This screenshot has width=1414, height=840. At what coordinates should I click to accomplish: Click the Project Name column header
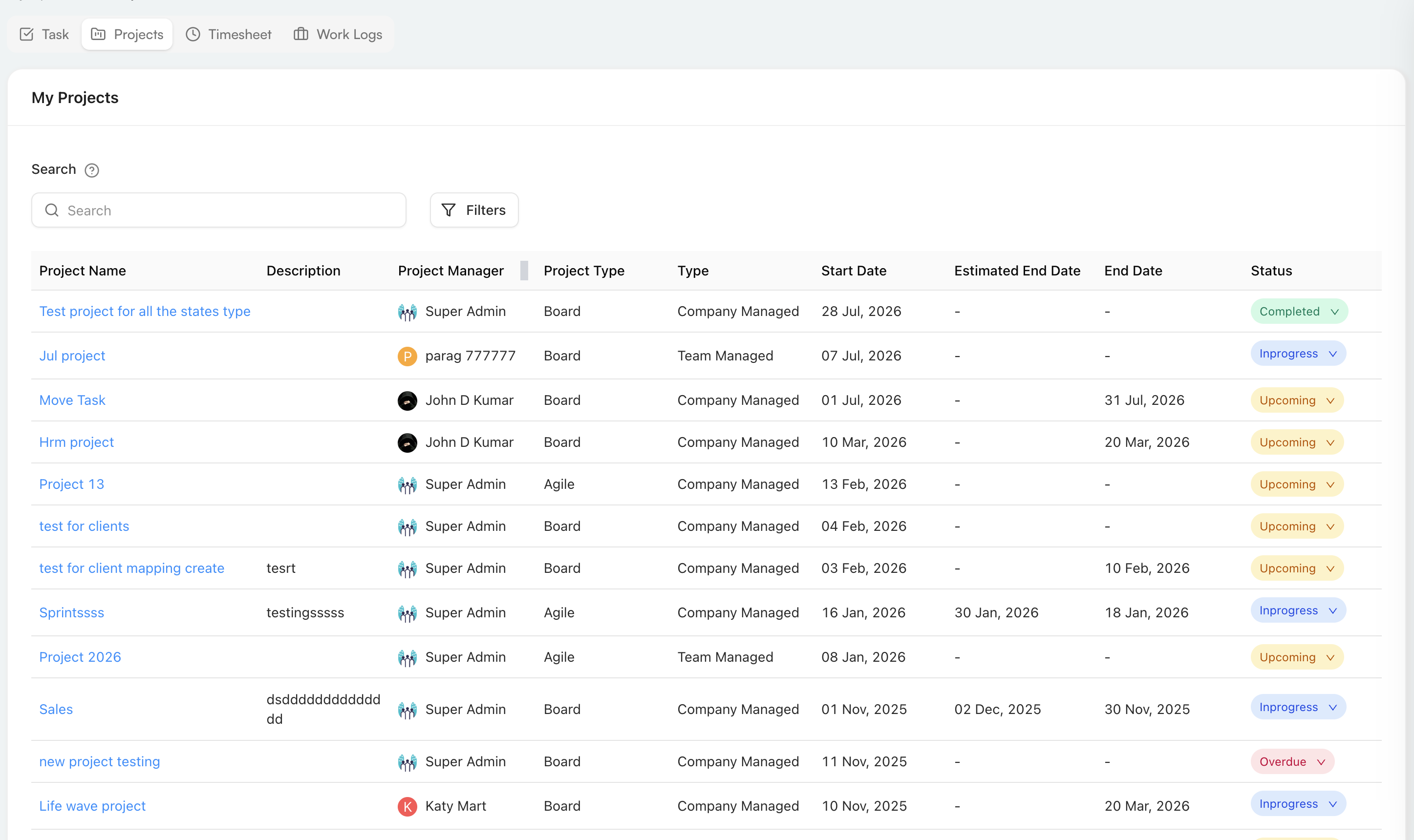[83, 271]
